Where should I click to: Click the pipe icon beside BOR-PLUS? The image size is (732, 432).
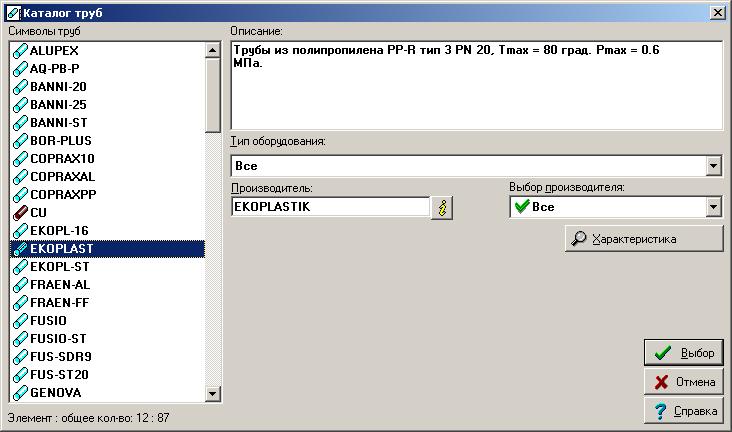(20, 141)
